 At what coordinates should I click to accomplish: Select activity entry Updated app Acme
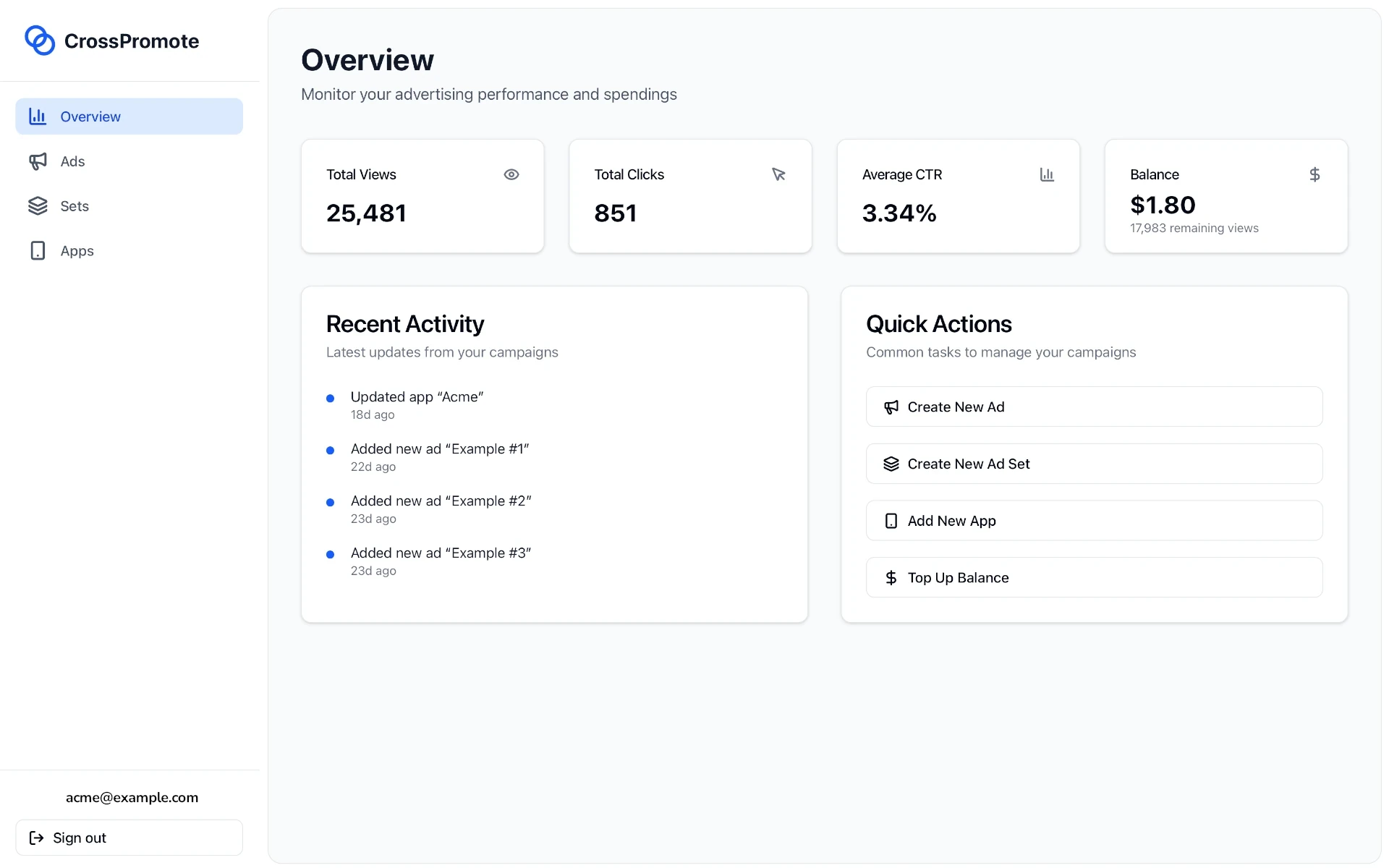coord(417,396)
